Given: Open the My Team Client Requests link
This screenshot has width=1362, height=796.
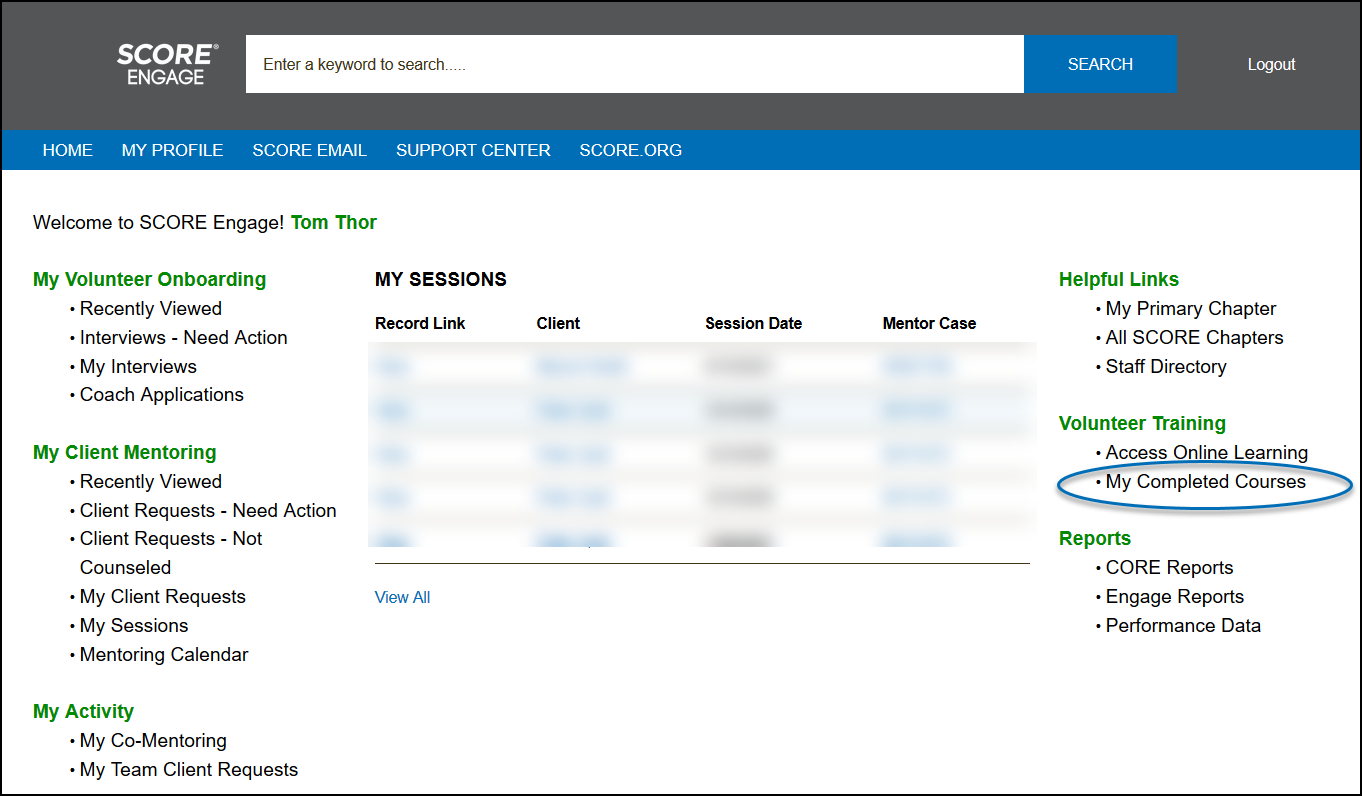Looking at the screenshot, I should click(x=189, y=770).
